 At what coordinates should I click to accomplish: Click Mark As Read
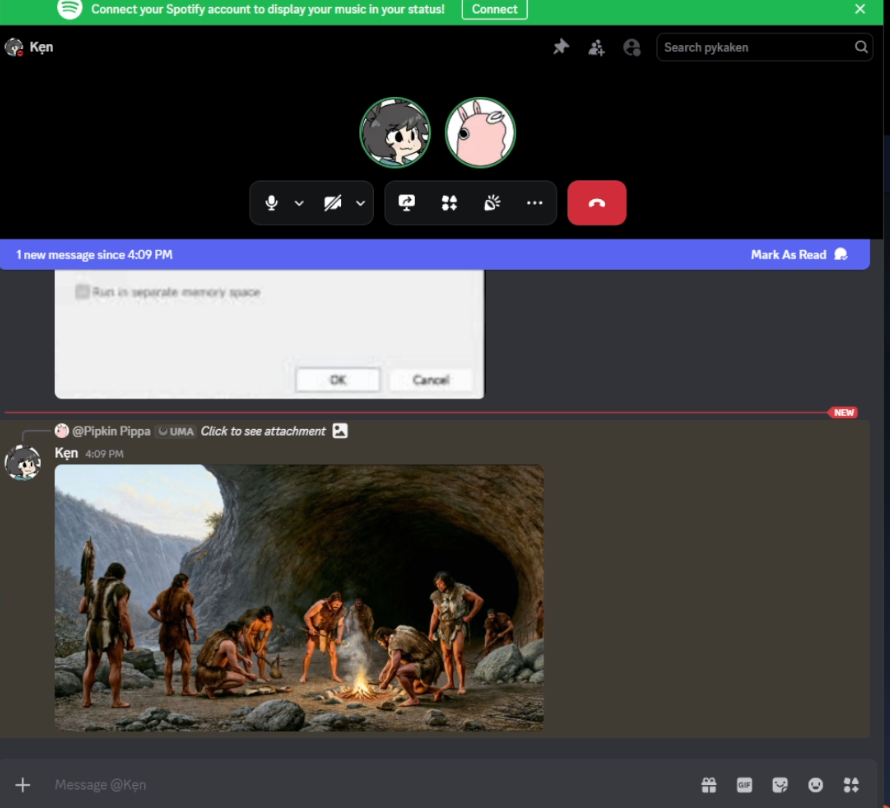799,255
